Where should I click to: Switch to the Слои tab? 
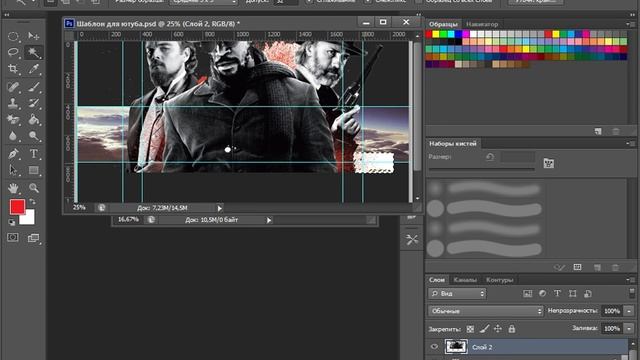(x=436, y=280)
